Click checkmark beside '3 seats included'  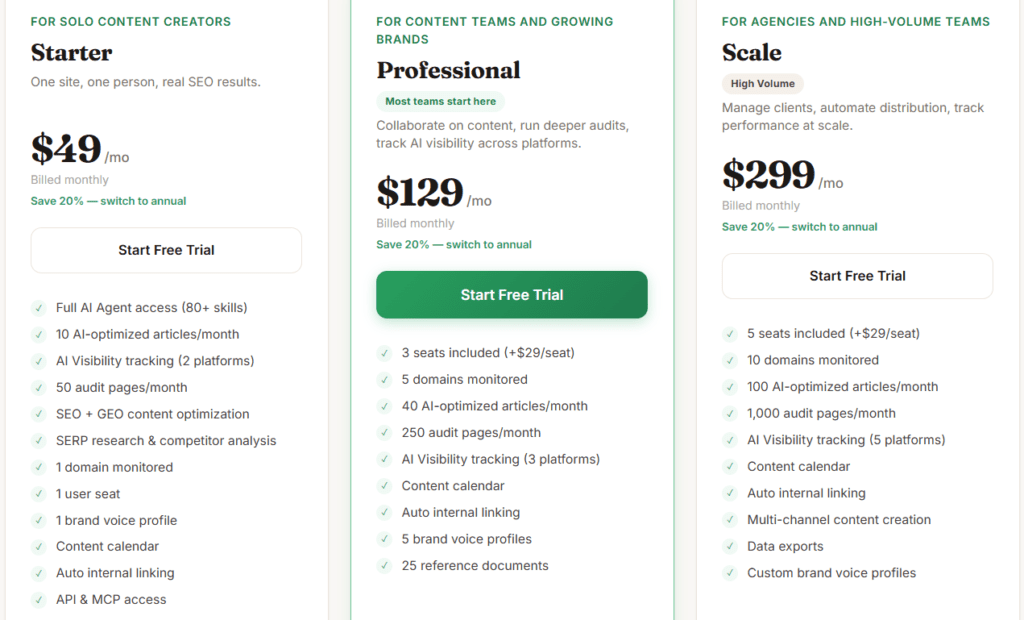pyautogui.click(x=384, y=353)
